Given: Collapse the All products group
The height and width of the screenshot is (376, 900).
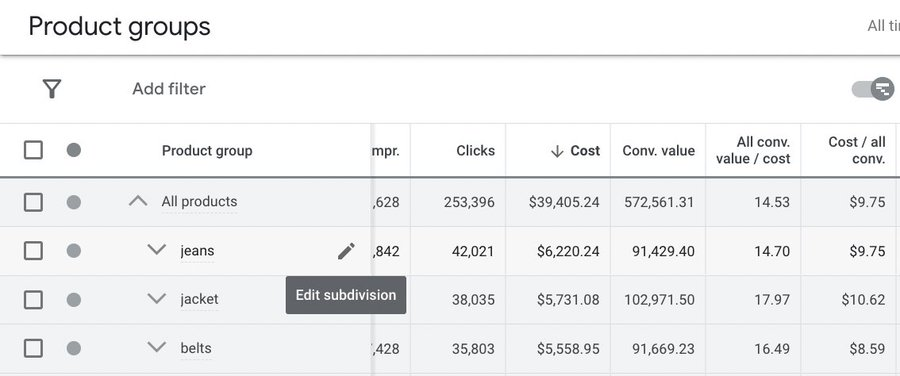Looking at the screenshot, I should click(138, 201).
